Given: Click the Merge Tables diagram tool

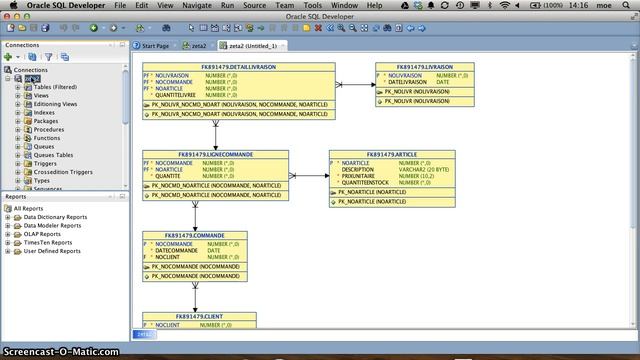Looking at the screenshot, I should point(238,28).
